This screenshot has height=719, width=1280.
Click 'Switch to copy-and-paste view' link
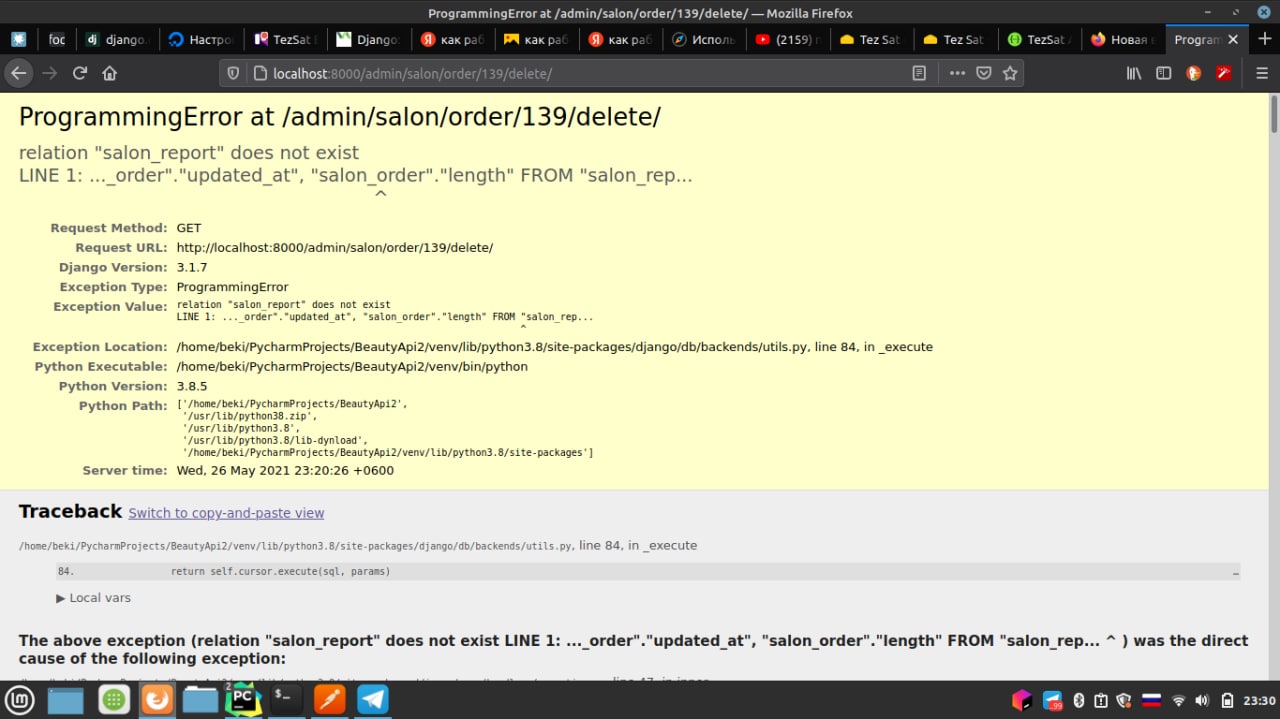click(x=226, y=513)
